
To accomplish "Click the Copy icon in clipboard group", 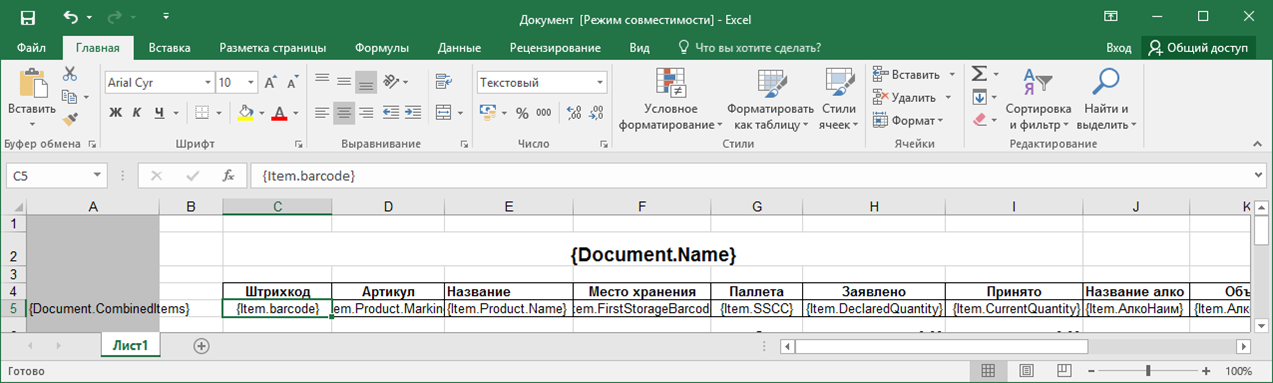I will 69,96.
